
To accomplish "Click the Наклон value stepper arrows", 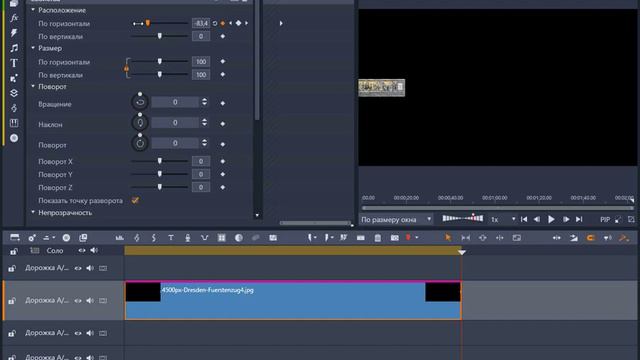I will click(x=204, y=122).
